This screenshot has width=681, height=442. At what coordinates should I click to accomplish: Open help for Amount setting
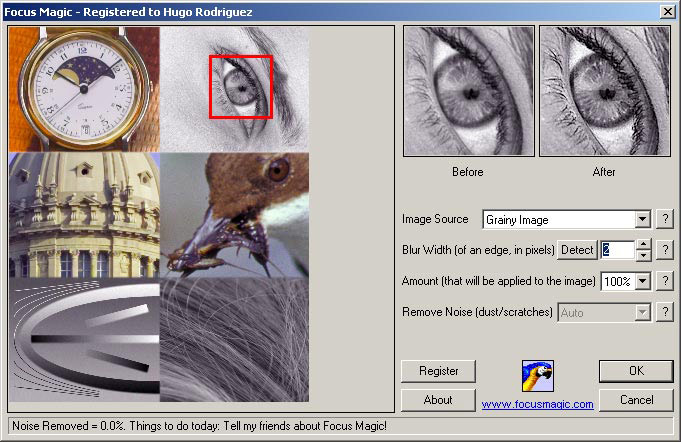point(665,281)
